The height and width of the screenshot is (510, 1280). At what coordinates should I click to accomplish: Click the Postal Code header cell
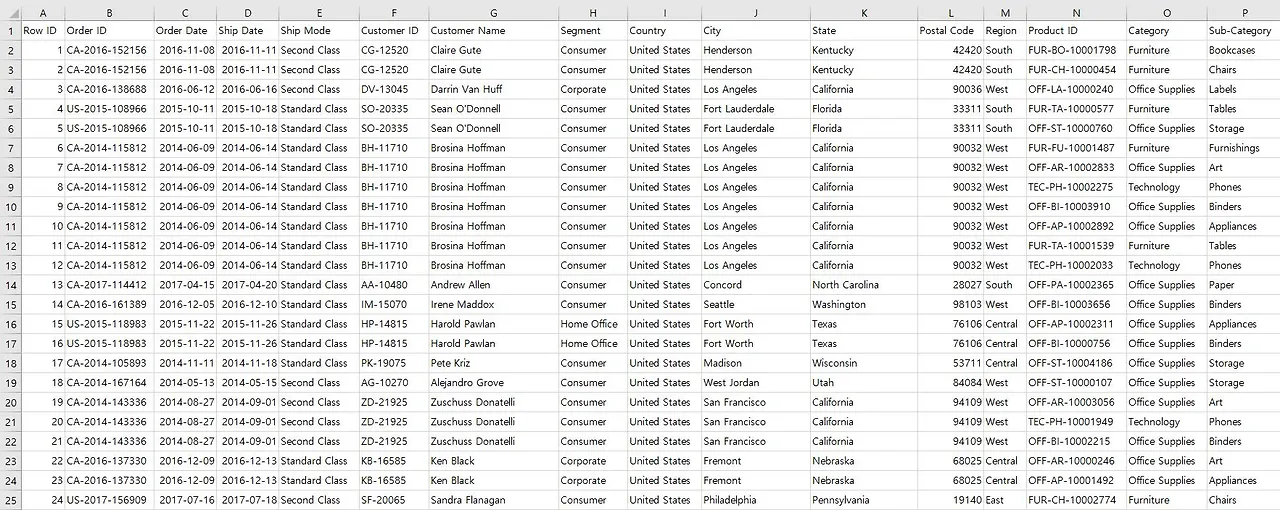[x=950, y=30]
